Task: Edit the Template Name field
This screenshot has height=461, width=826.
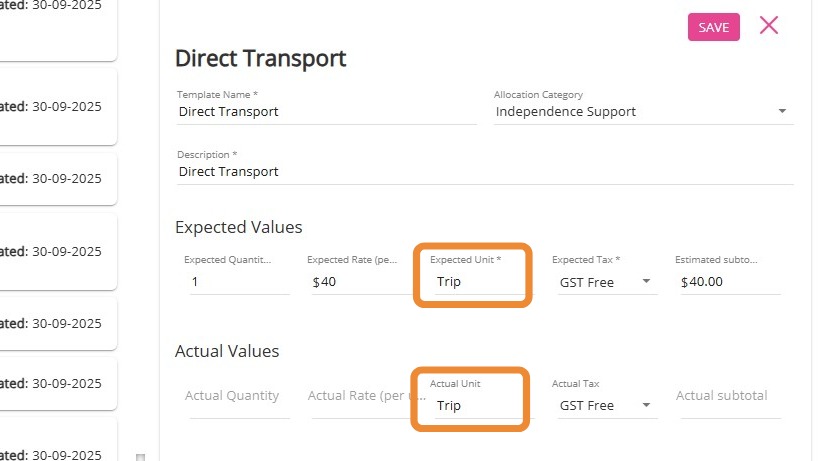Action: (312, 112)
